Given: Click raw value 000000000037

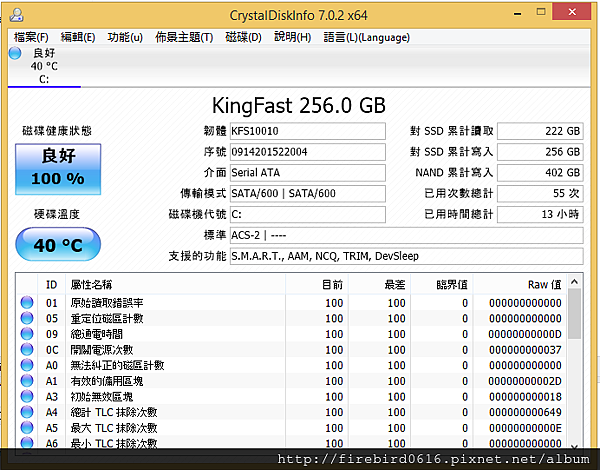Looking at the screenshot, I should pyautogui.click(x=525, y=350).
